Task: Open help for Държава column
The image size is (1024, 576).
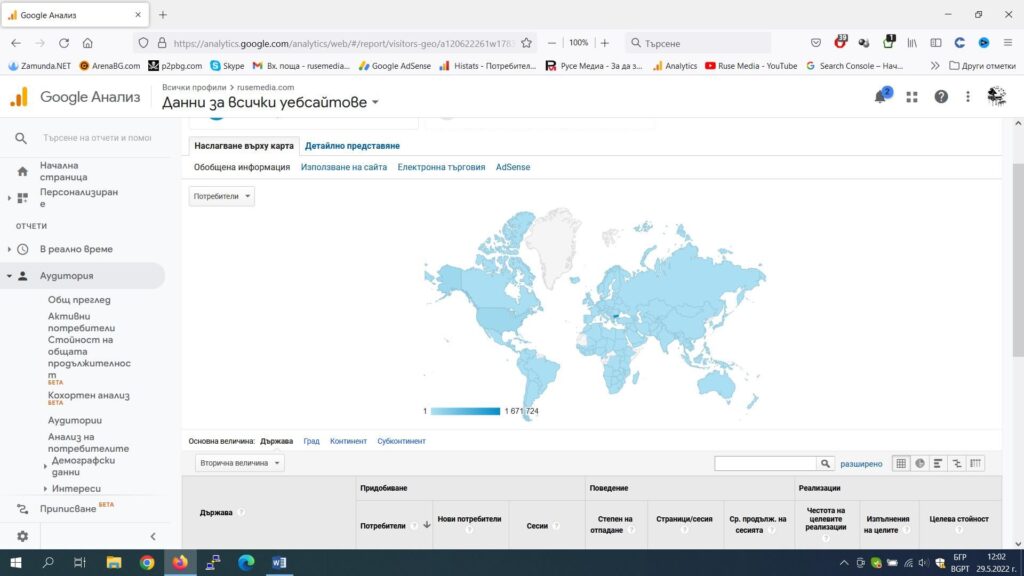Action: (x=241, y=513)
